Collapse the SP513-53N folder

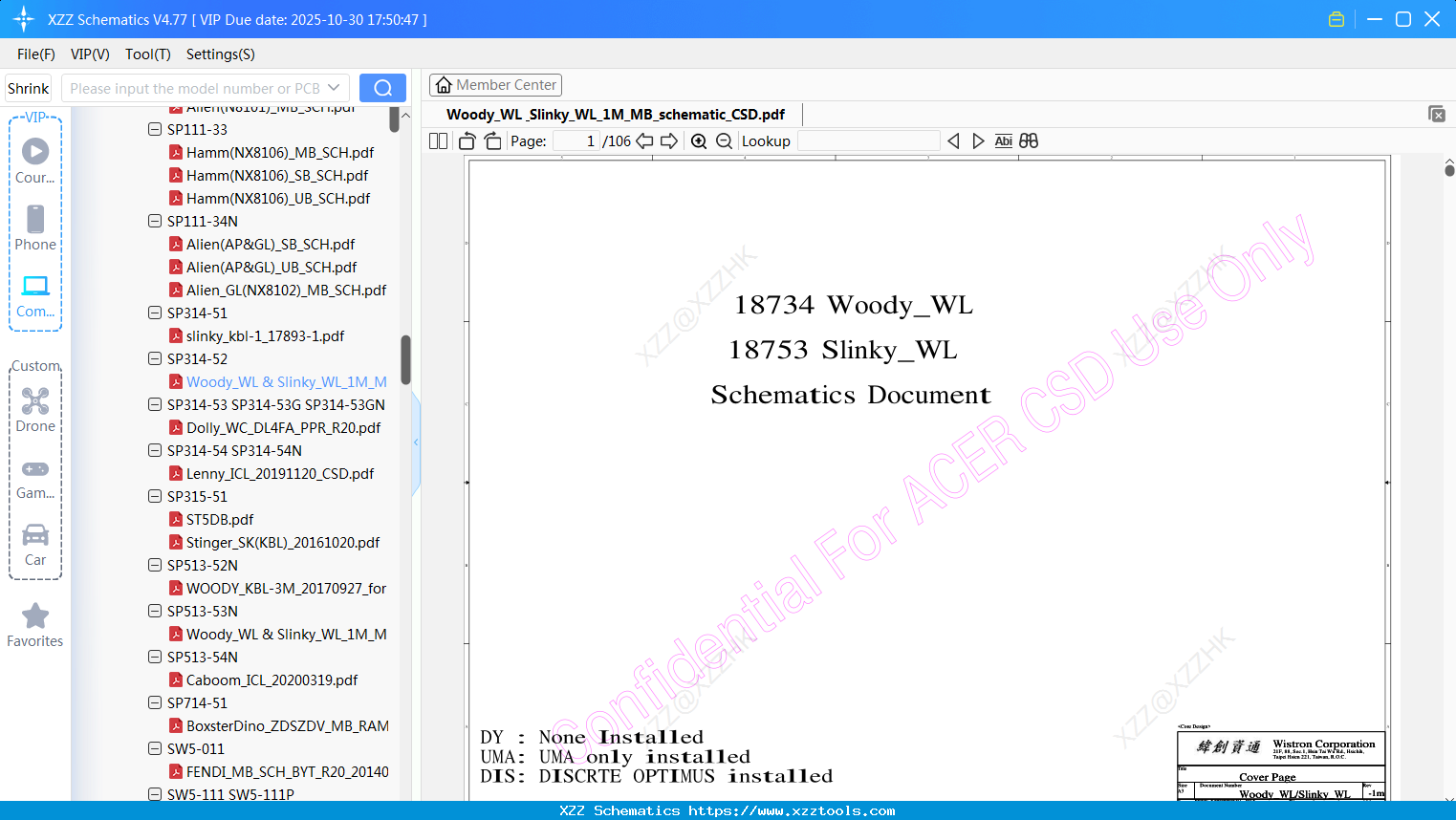tap(155, 611)
